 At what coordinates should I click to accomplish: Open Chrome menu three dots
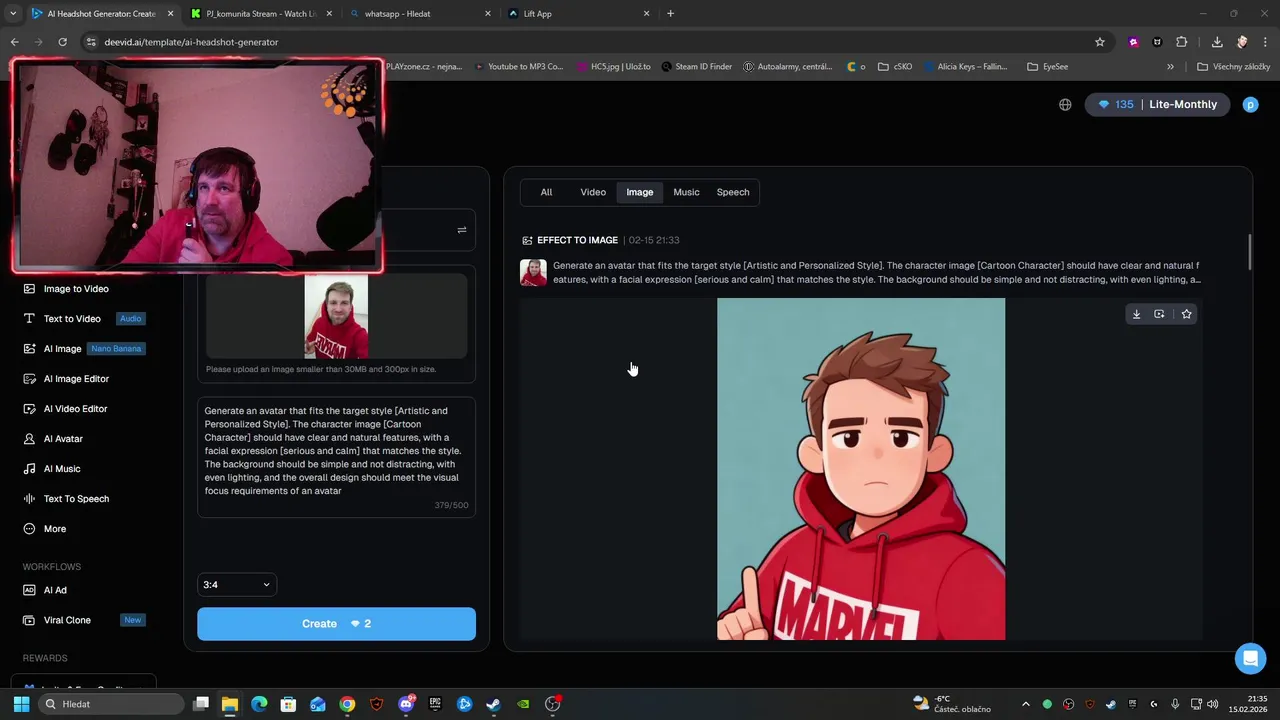tap(1266, 42)
